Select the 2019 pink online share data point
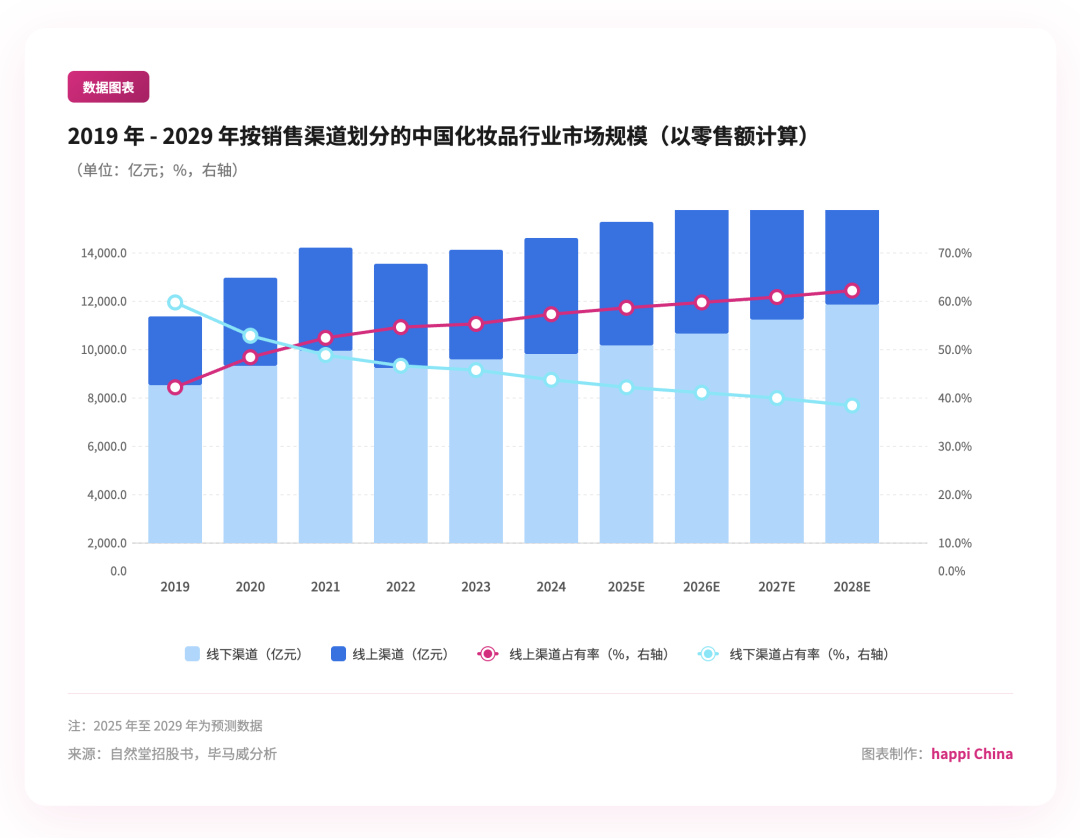 click(175, 387)
